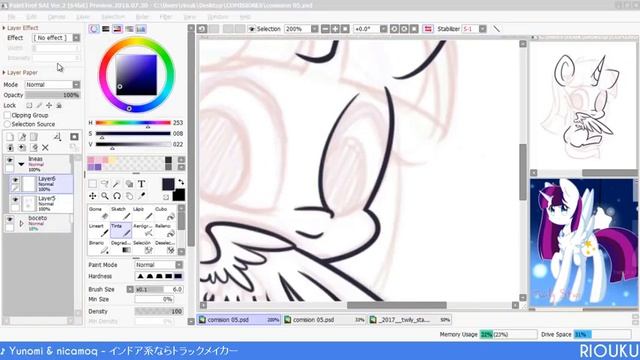This screenshot has width=640, height=360.
Task: Adjust the Hue H slider
Action: point(133,123)
